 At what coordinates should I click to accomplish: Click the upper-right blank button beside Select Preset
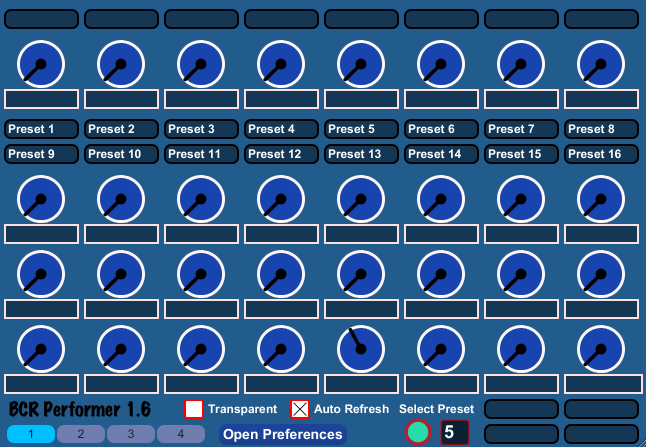tap(601, 409)
